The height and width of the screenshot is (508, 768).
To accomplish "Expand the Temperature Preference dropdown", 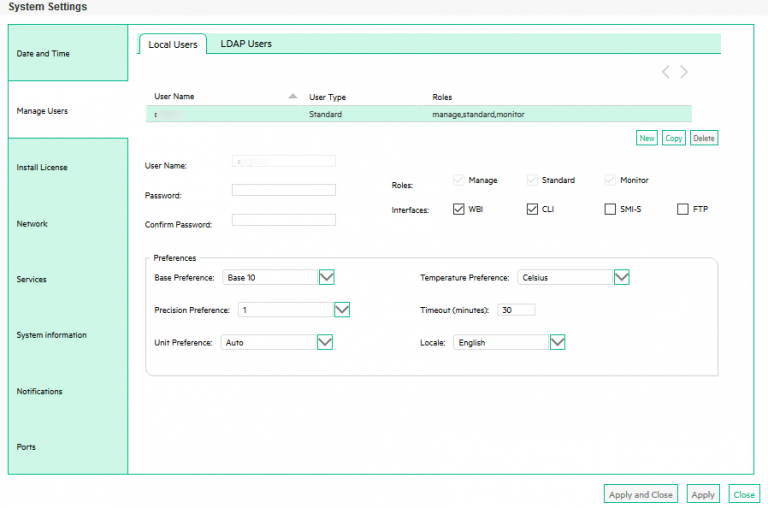I will click(621, 277).
